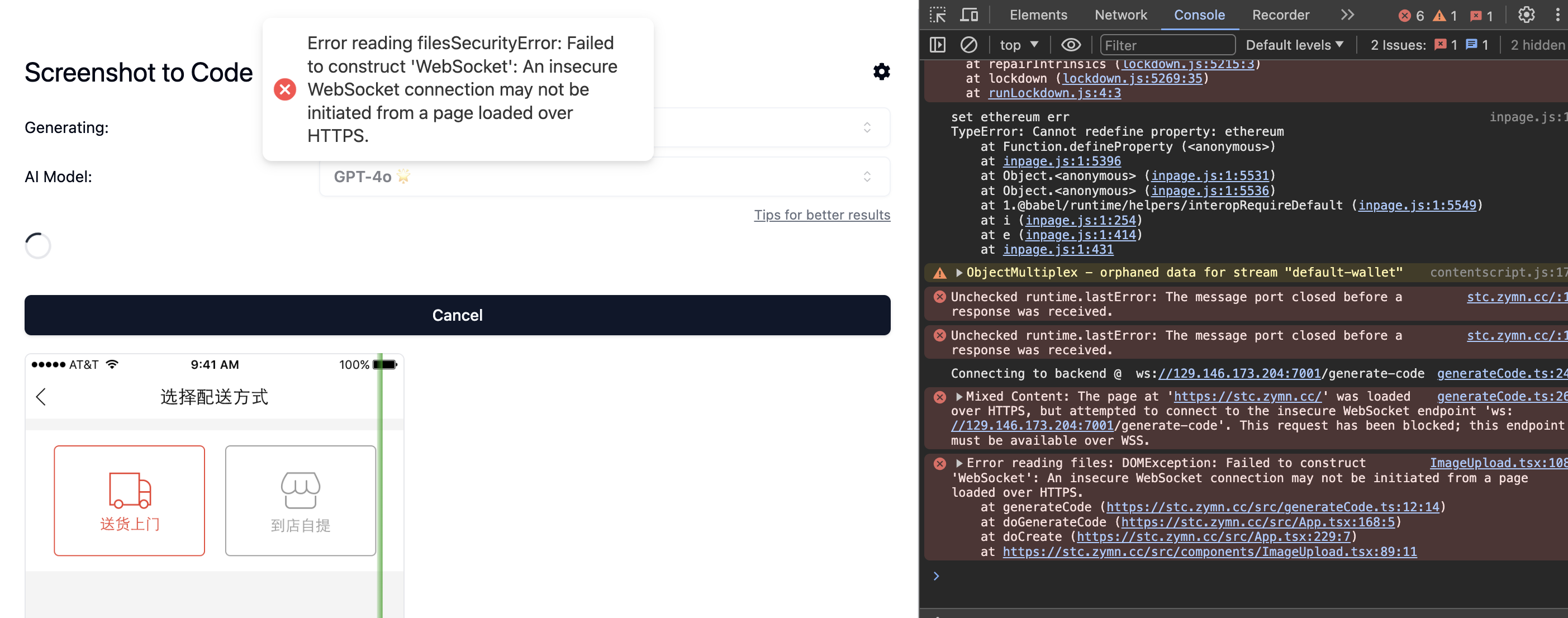
Task: Click the inpage.js:1:254 link
Action: point(1080,220)
